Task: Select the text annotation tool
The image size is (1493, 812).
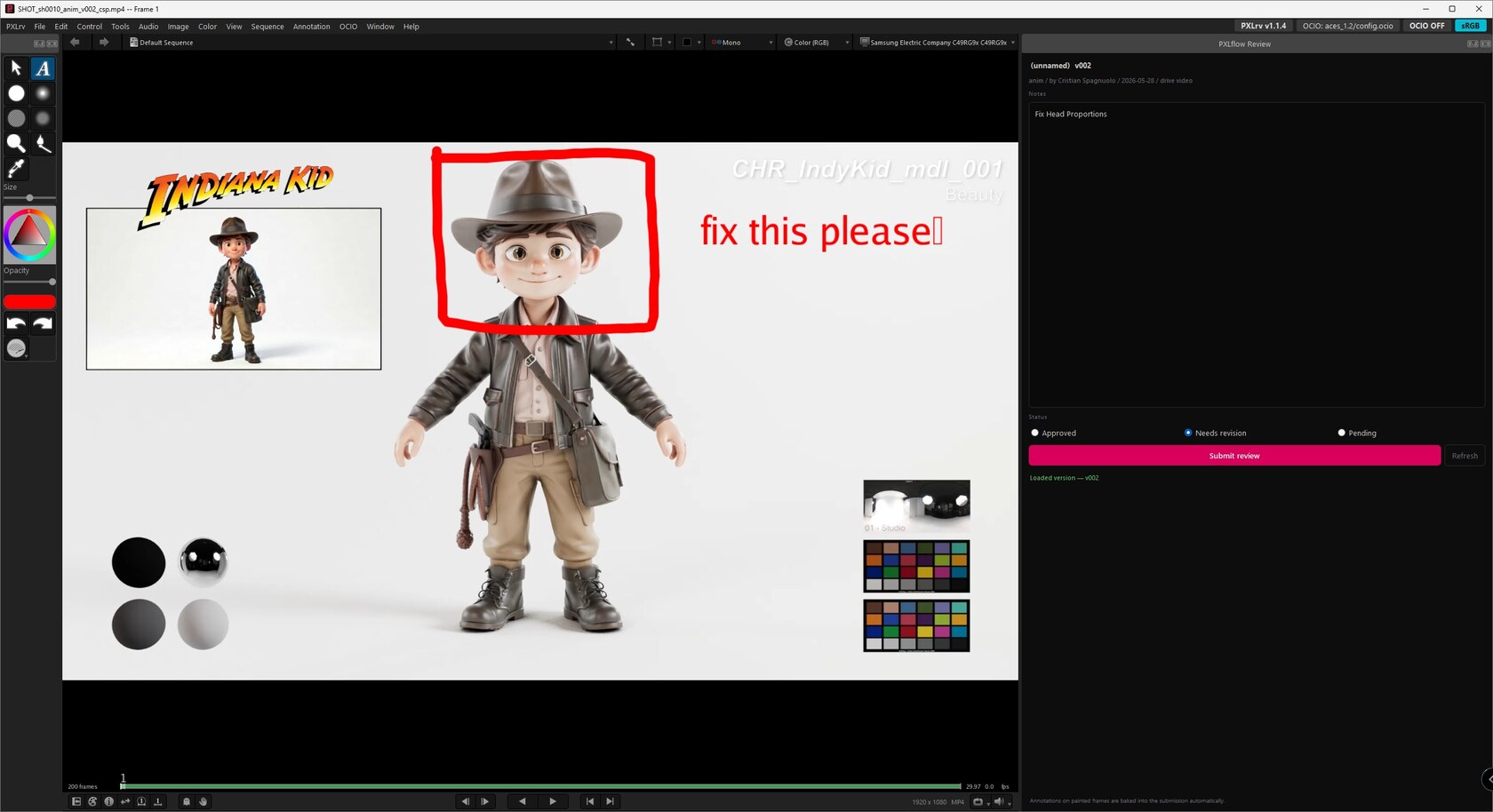Action: tap(43, 68)
